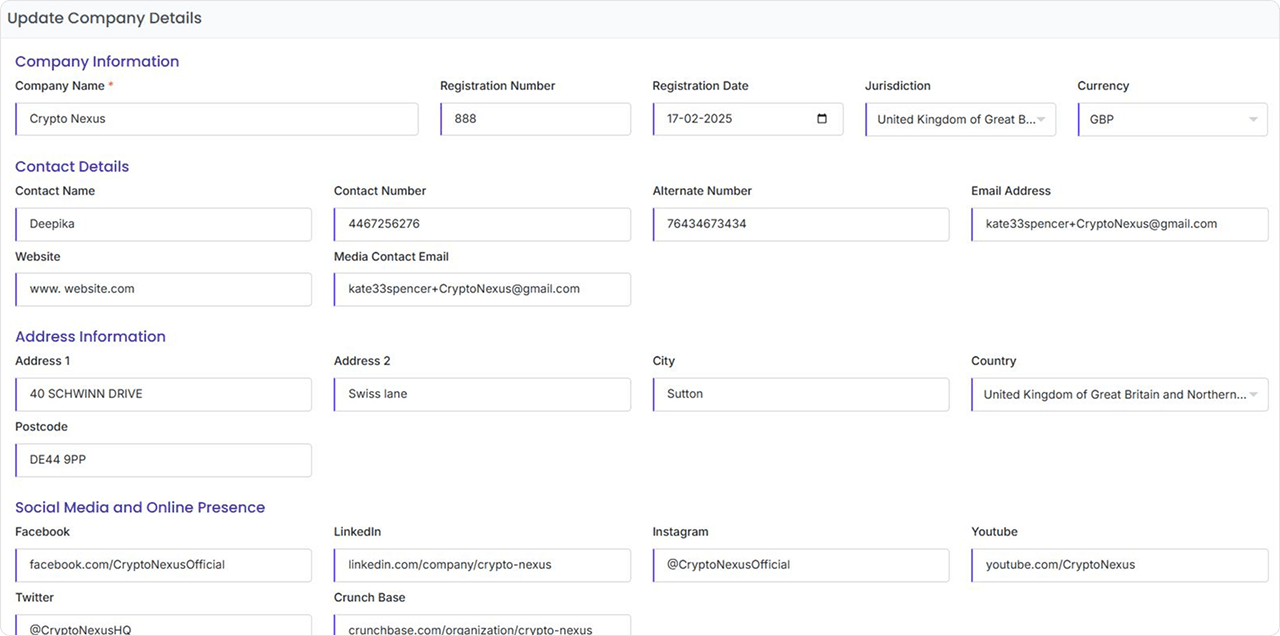Open the Registration Date calendar picker icon

pos(822,119)
